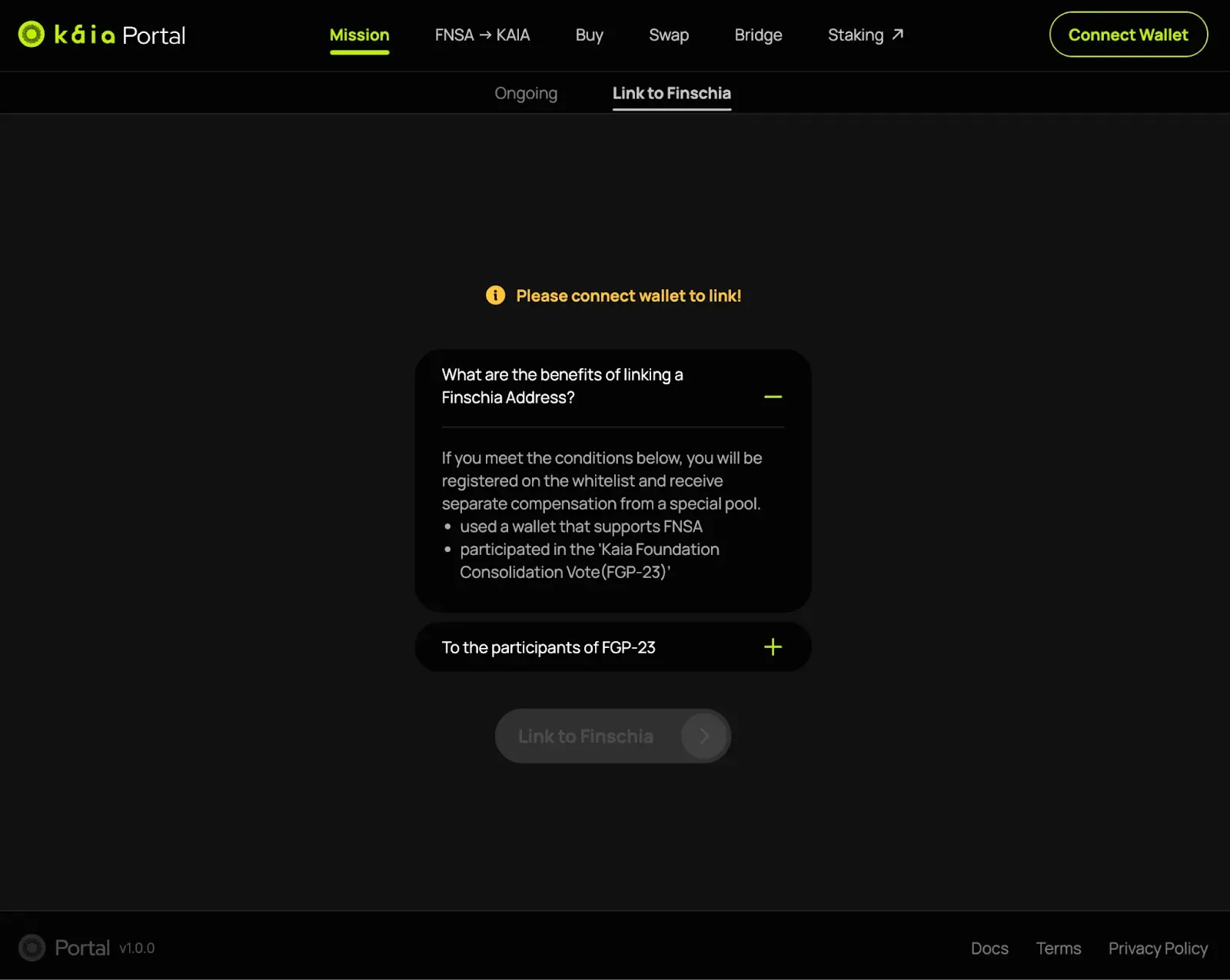Screen dimensions: 1230x980
Task: Click the 'What are the benefits' question heading
Action: point(562,386)
